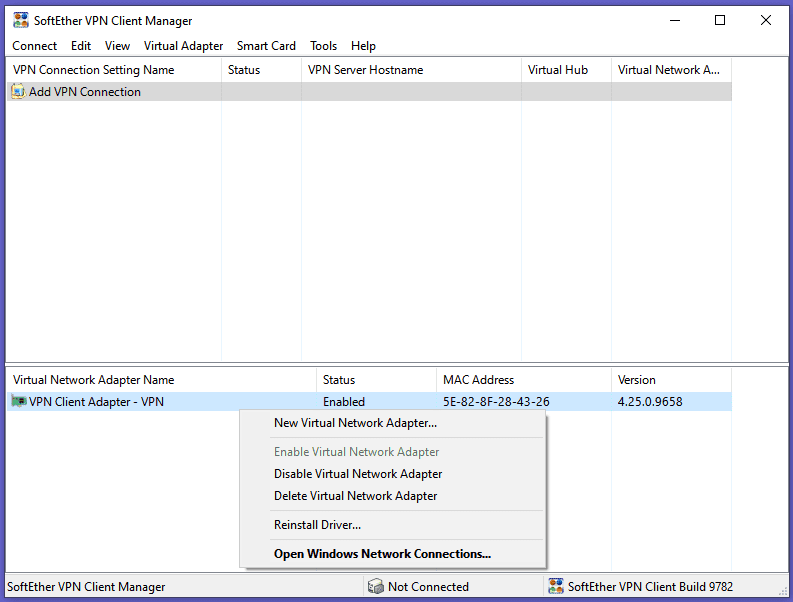Click the Enabled status cell
The width and height of the screenshot is (793, 602).
pos(344,402)
